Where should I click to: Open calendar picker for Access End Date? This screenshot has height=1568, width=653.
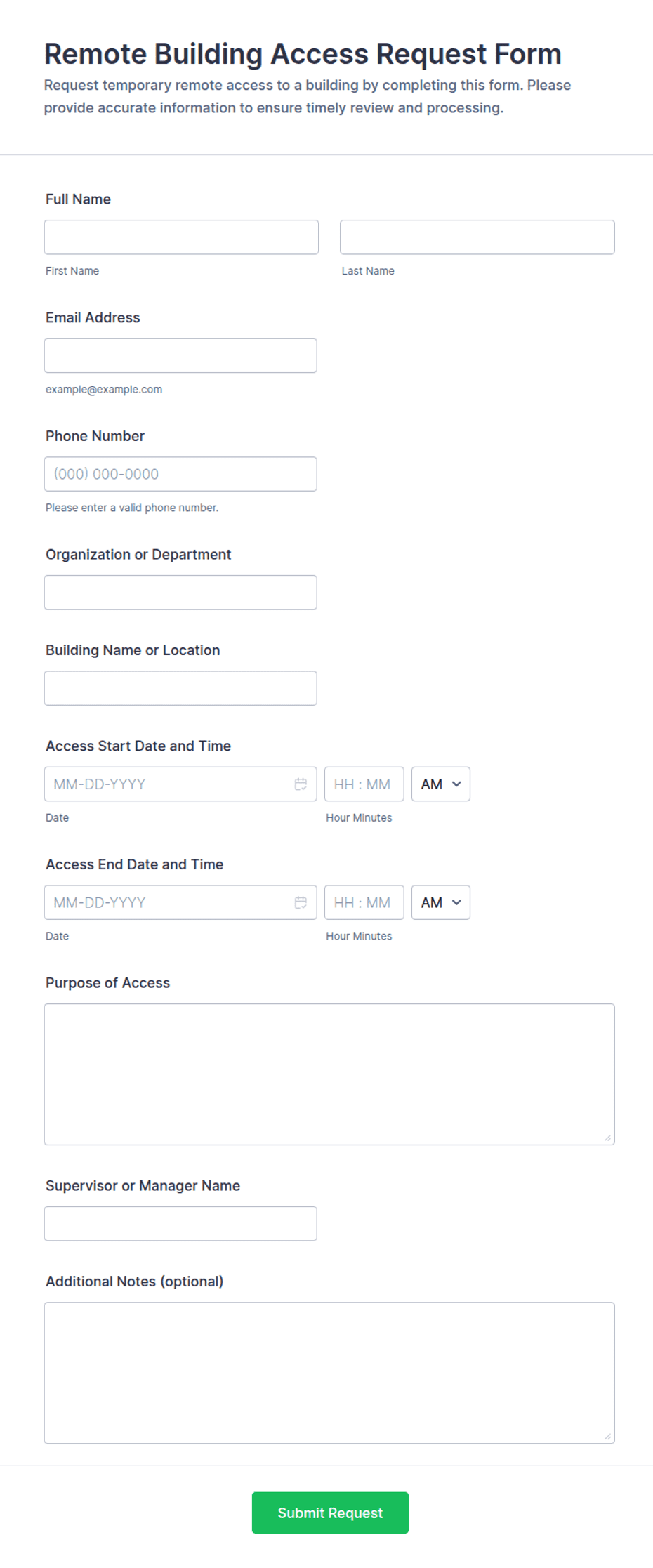coord(301,902)
